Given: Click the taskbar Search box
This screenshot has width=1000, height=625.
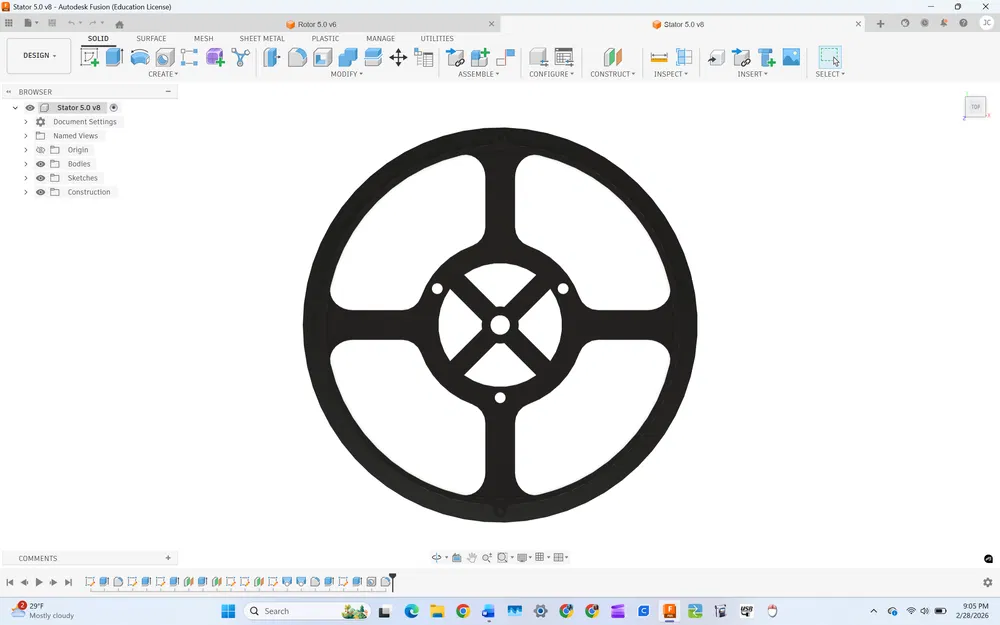Looking at the screenshot, I should pos(306,611).
